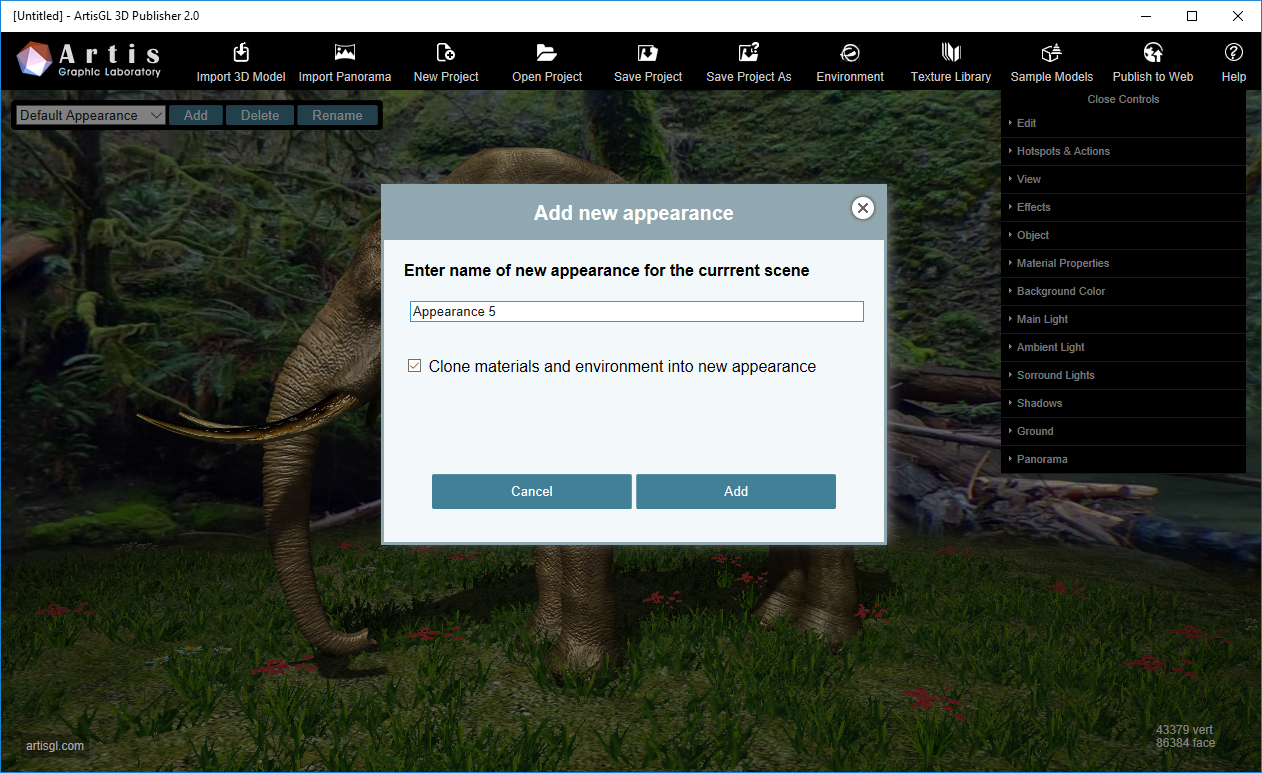Expand the Hotspots & Actions section

click(1123, 151)
